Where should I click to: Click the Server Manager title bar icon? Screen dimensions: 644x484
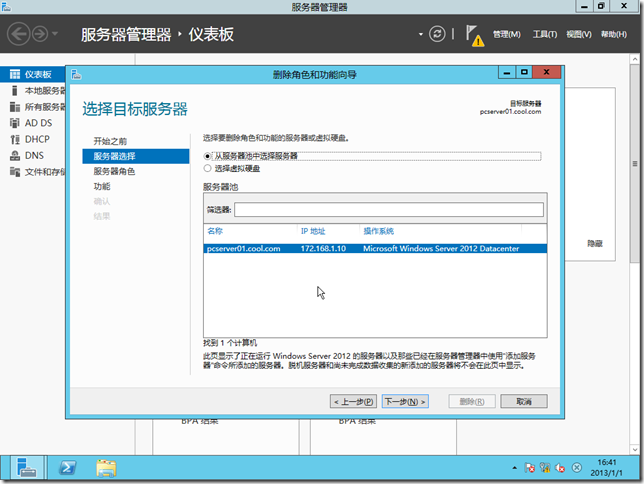pyautogui.click(x=6, y=6)
